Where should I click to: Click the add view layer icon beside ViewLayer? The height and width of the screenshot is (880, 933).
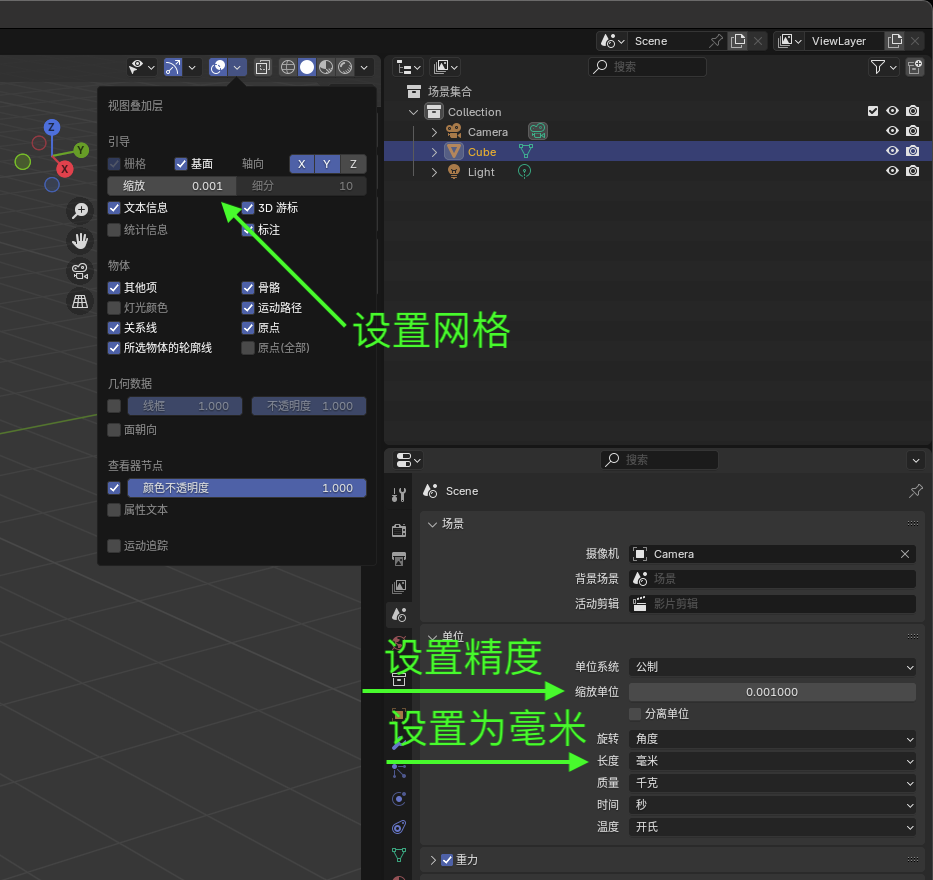(895, 41)
